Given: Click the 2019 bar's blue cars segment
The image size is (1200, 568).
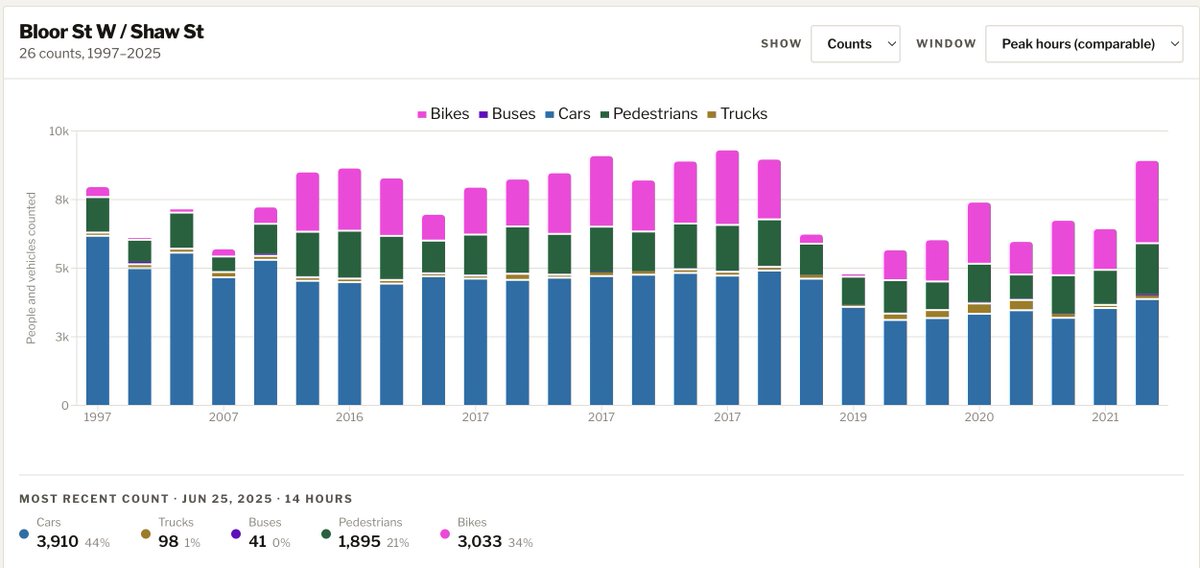Looking at the screenshot, I should click(853, 356).
